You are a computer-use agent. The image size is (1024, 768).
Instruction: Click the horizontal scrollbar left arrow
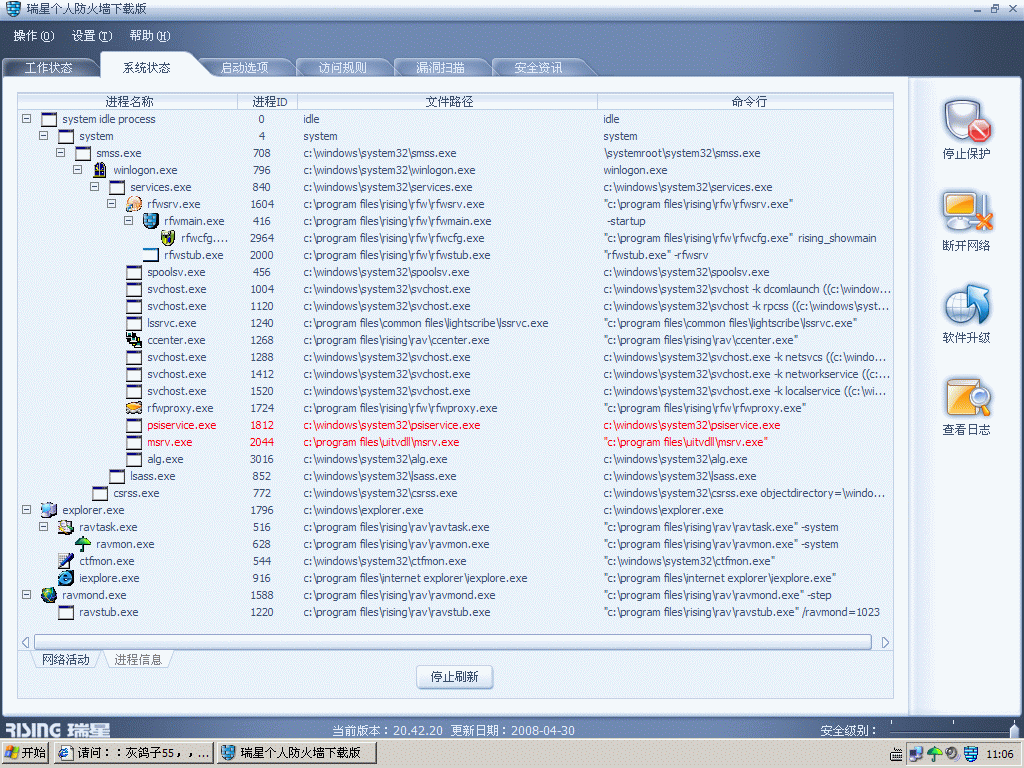pyautogui.click(x=25, y=643)
